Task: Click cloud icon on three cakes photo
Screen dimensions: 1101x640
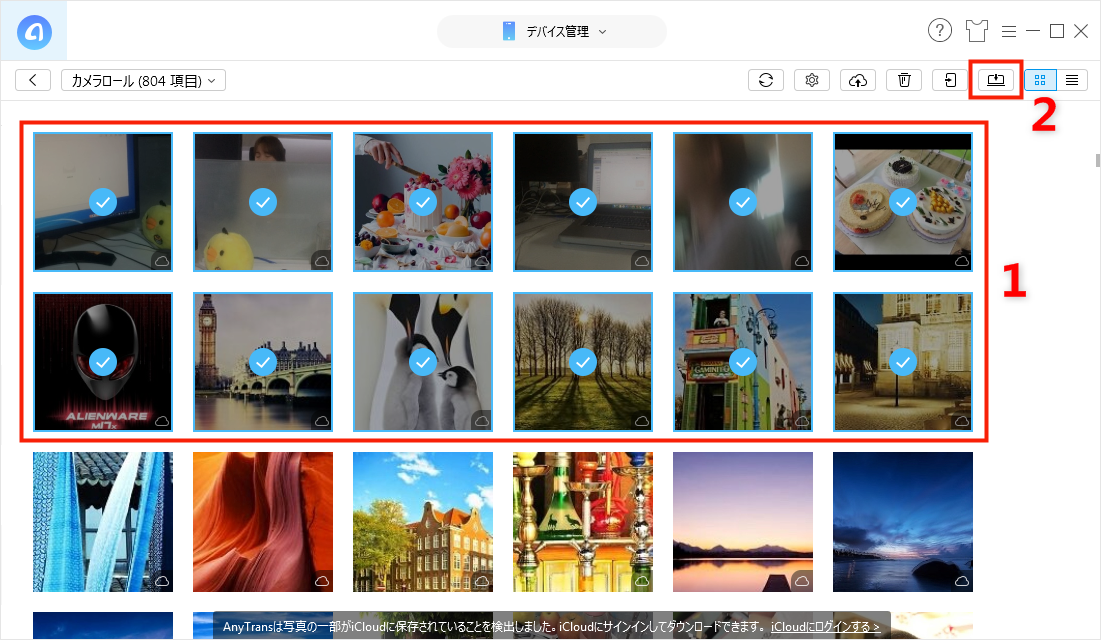Action: [962, 261]
